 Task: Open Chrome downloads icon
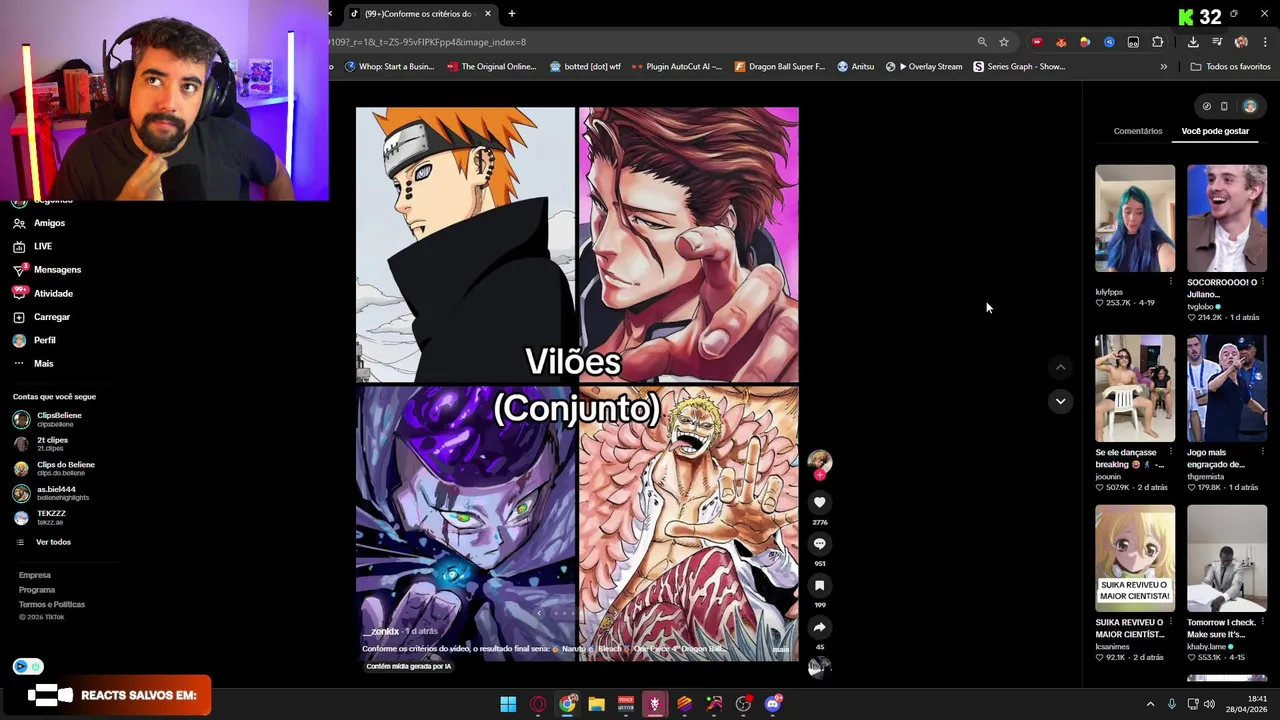pos(1193,42)
